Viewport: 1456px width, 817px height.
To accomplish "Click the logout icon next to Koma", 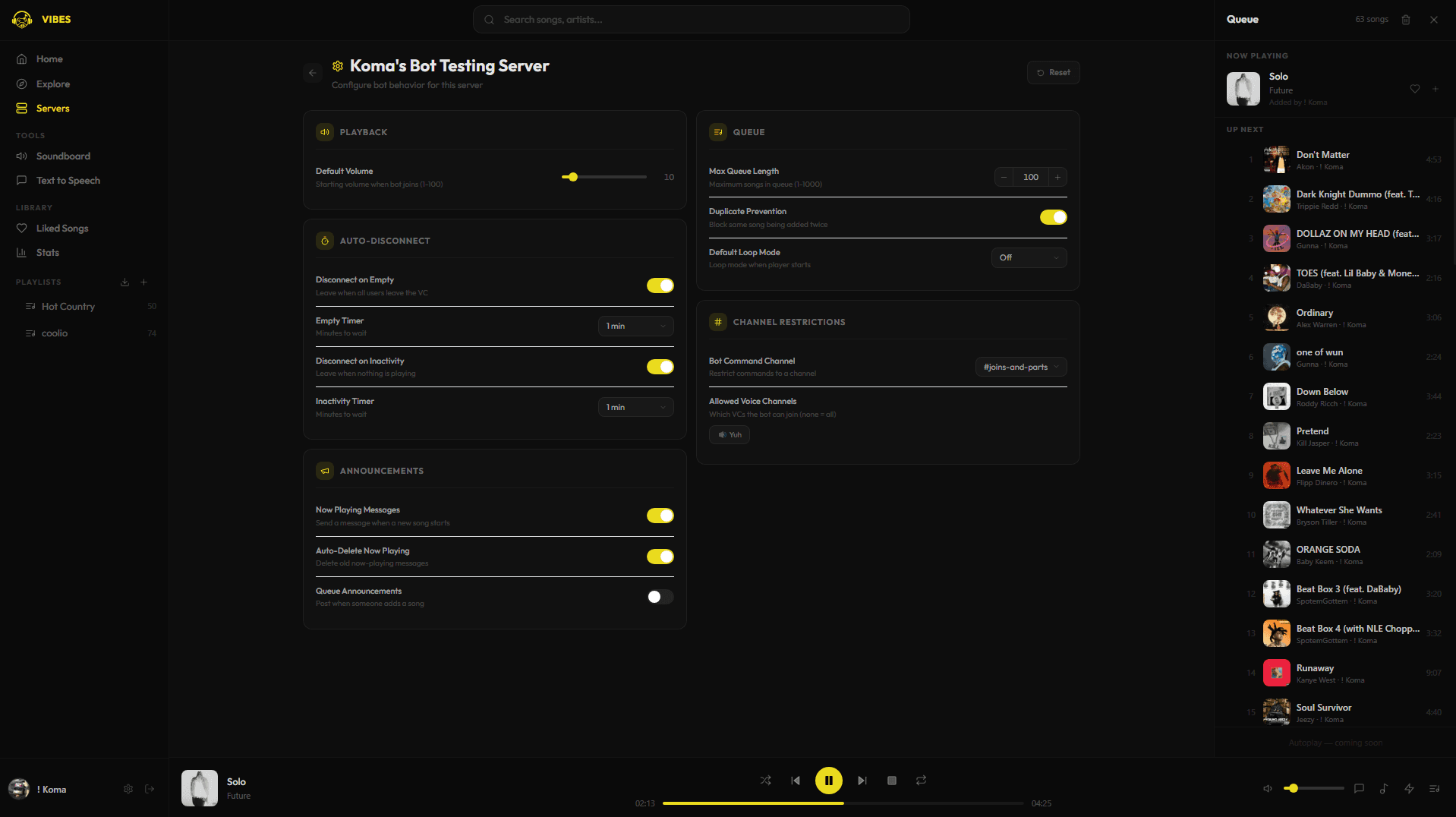I will [x=150, y=789].
